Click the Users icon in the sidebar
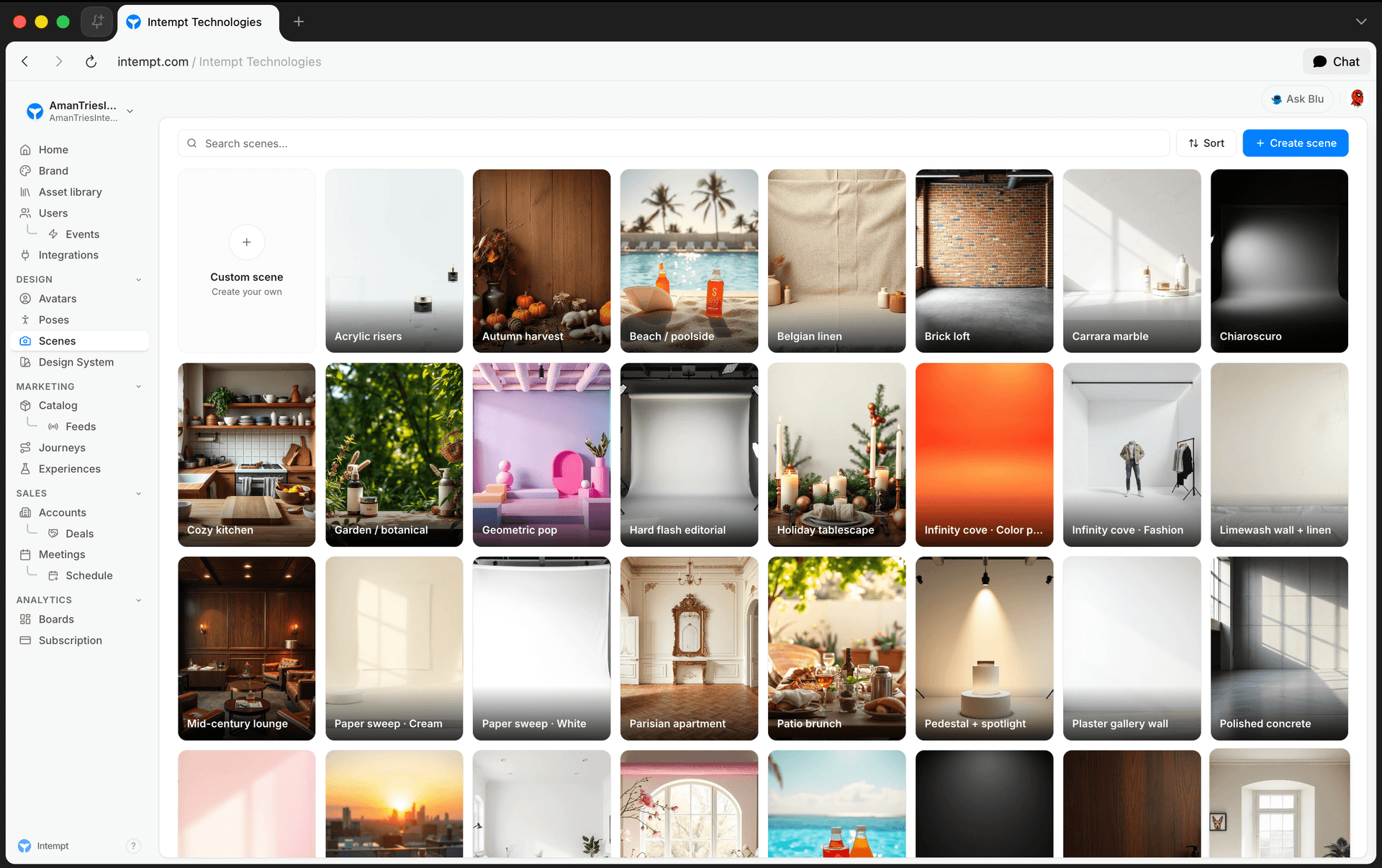 coord(25,213)
